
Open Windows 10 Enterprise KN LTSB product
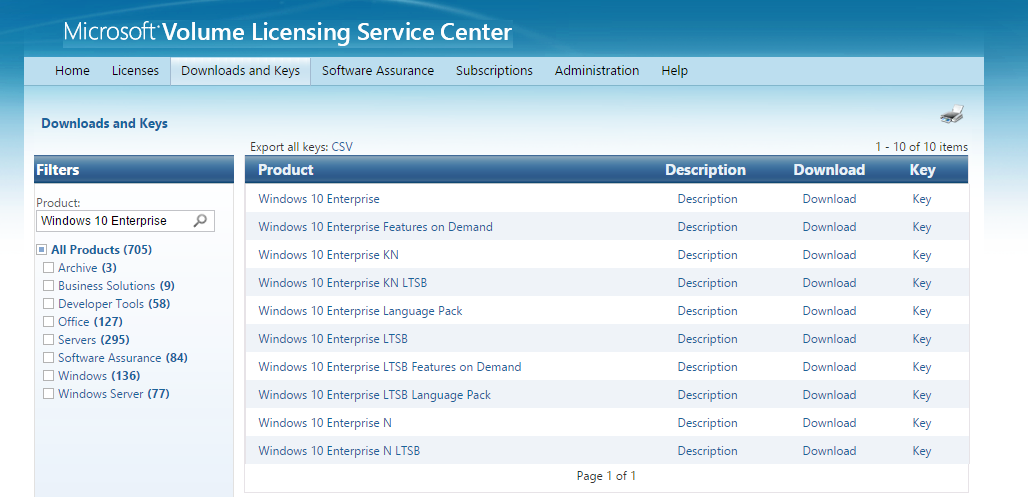pyautogui.click(x=343, y=283)
